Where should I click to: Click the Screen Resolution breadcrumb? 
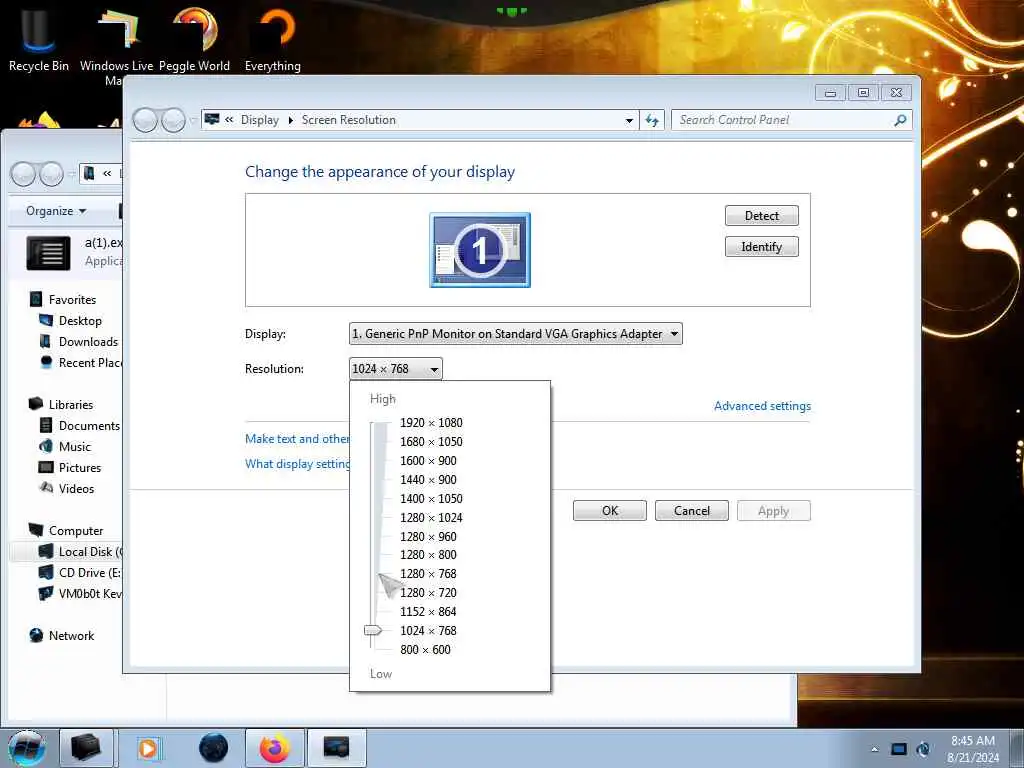(x=349, y=120)
